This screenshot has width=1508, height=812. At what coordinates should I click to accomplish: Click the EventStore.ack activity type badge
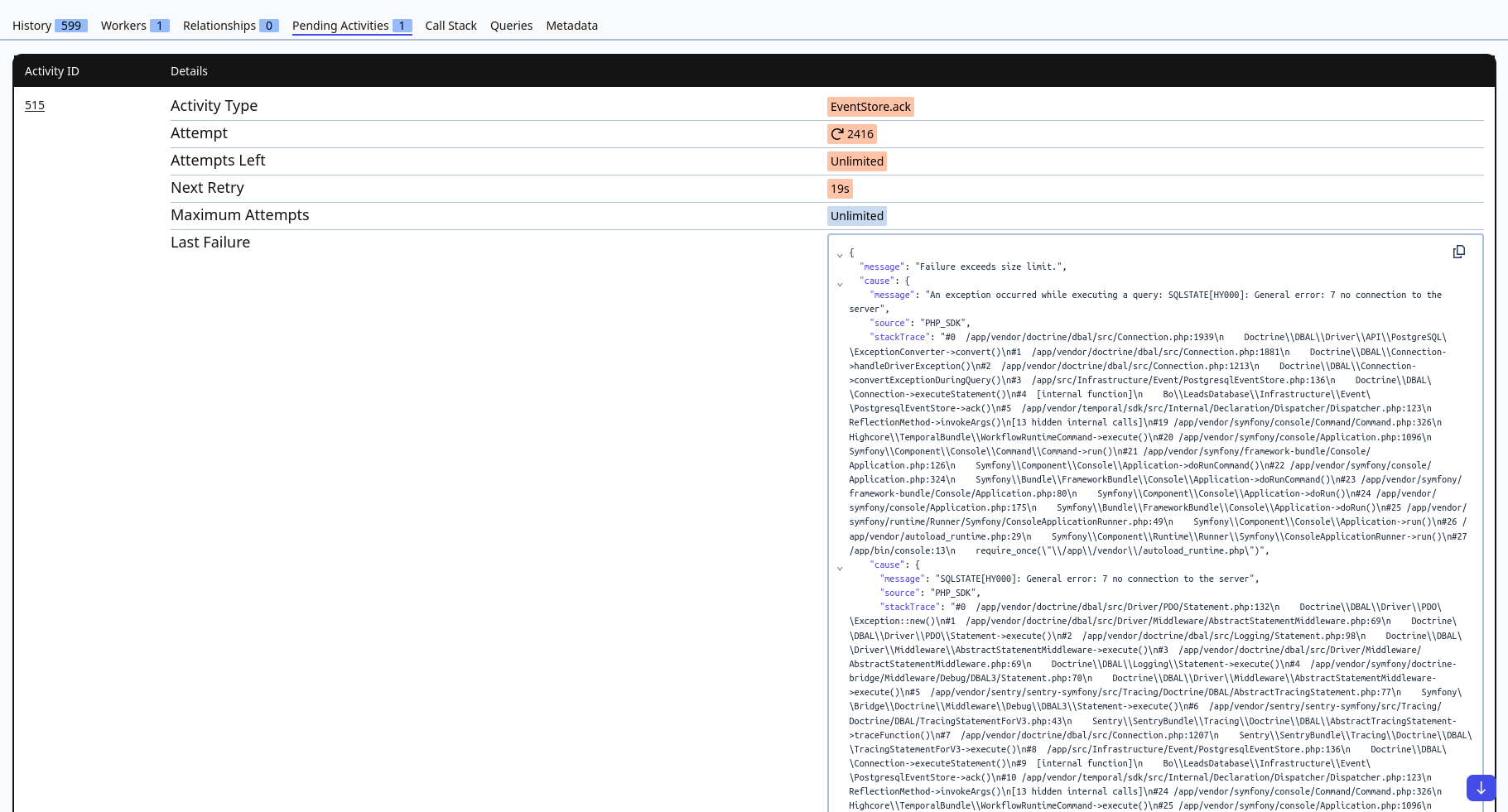coord(870,107)
